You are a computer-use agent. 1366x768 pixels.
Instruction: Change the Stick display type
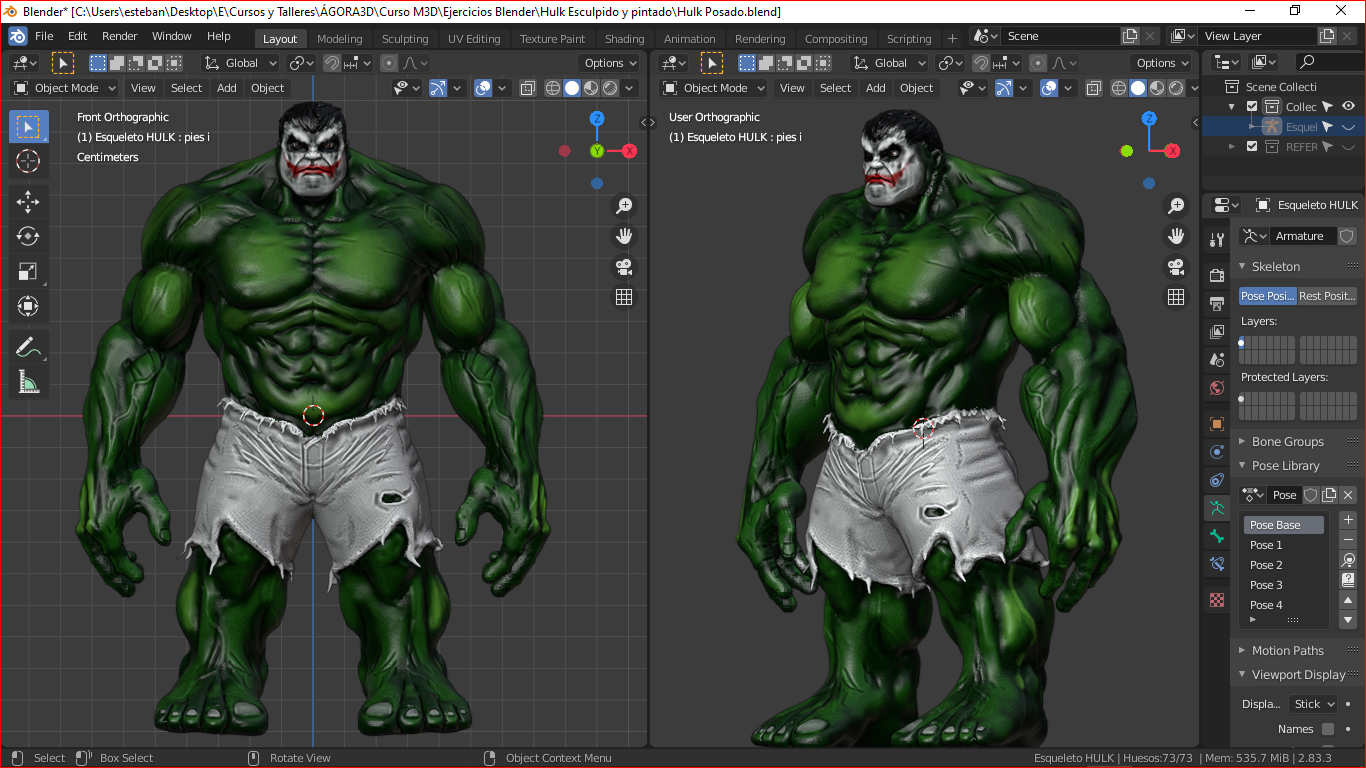click(1313, 703)
